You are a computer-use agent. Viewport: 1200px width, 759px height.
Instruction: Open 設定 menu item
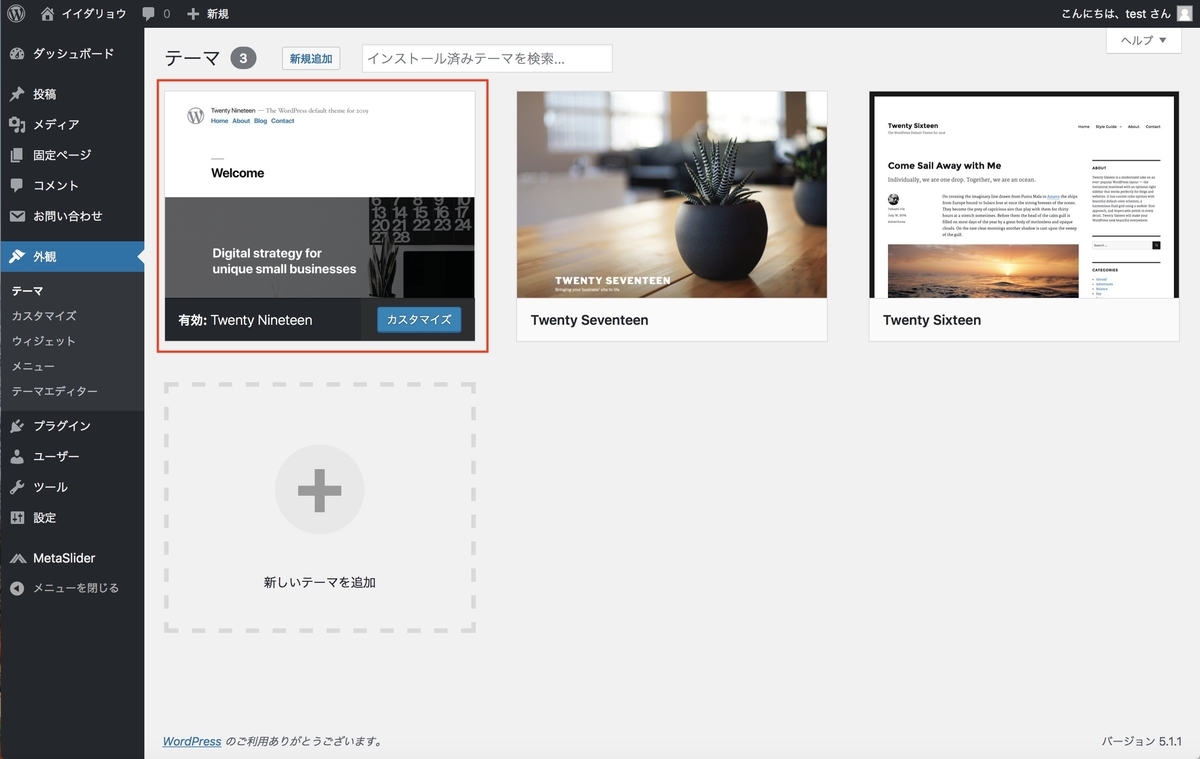click(72, 518)
